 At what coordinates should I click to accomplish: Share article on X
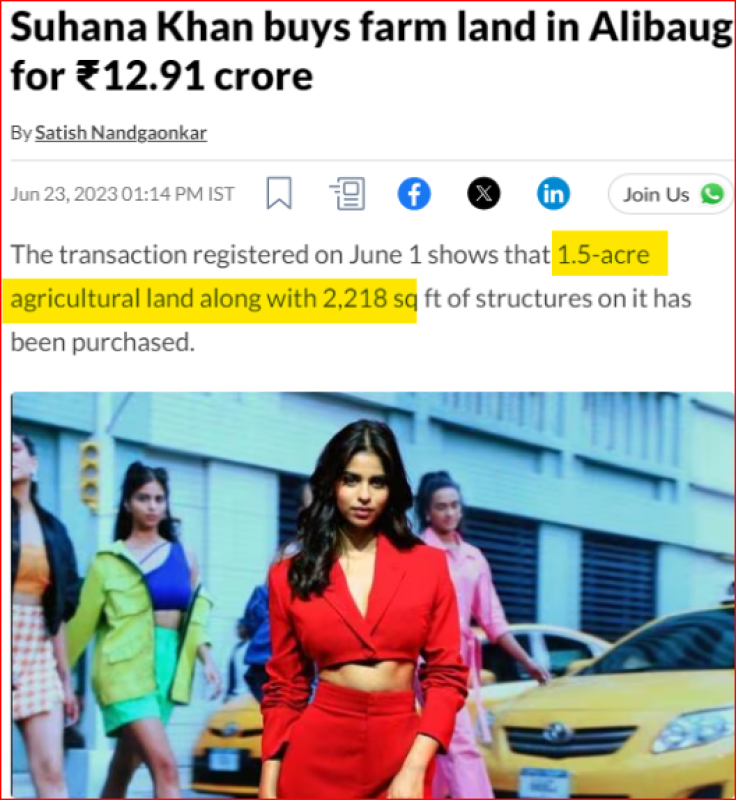[x=484, y=194]
